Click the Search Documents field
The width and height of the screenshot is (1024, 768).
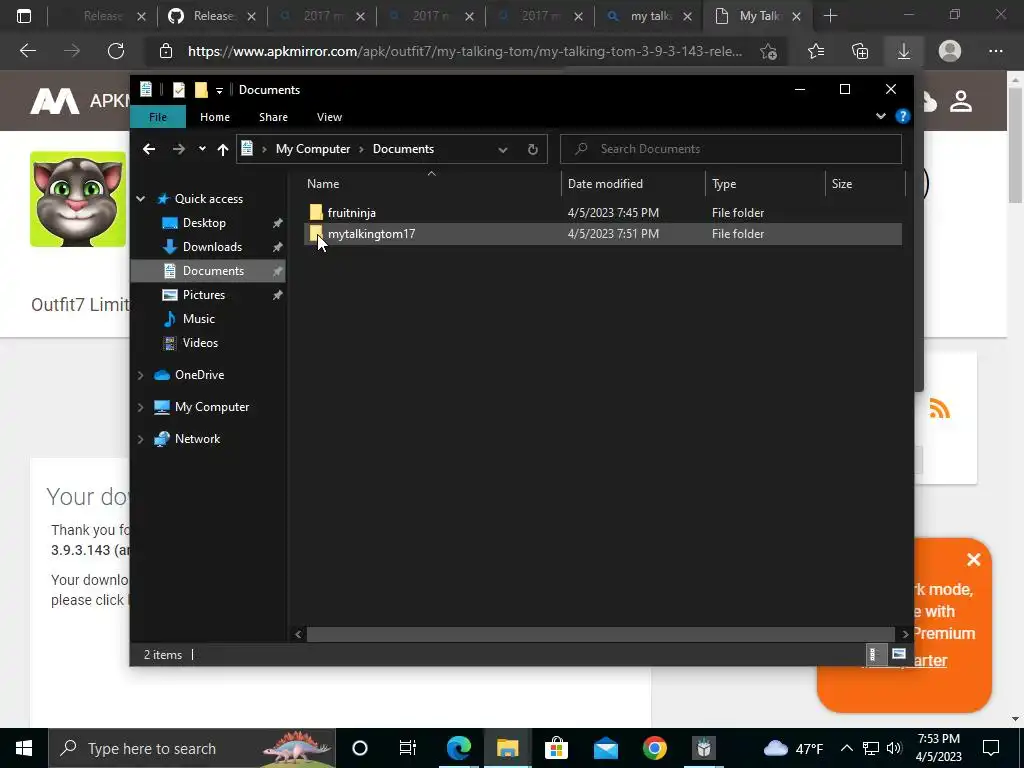click(731, 149)
